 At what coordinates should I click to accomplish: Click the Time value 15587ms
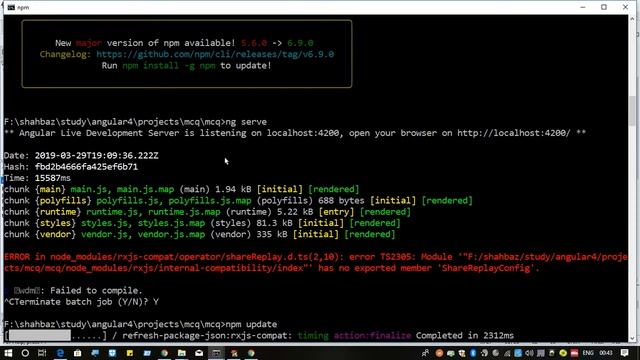(x=53, y=178)
